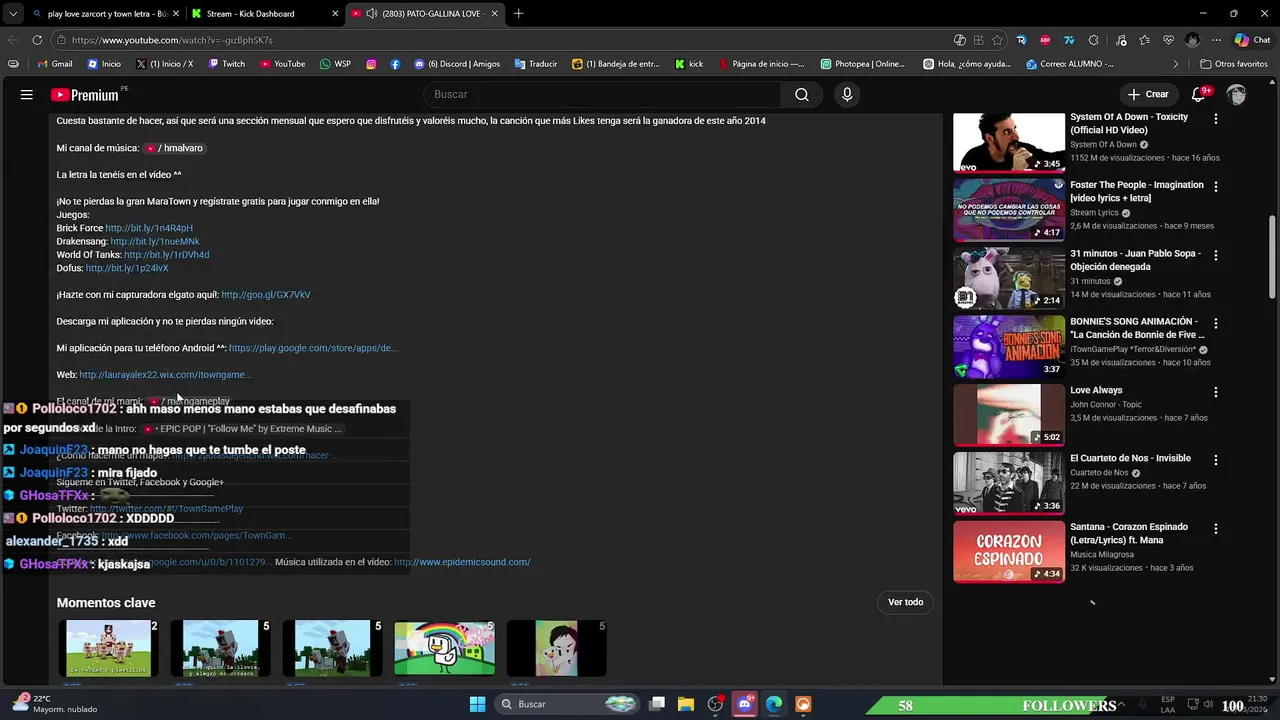Click Ver todo for key moments
This screenshot has width=1280, height=720.
click(906, 602)
